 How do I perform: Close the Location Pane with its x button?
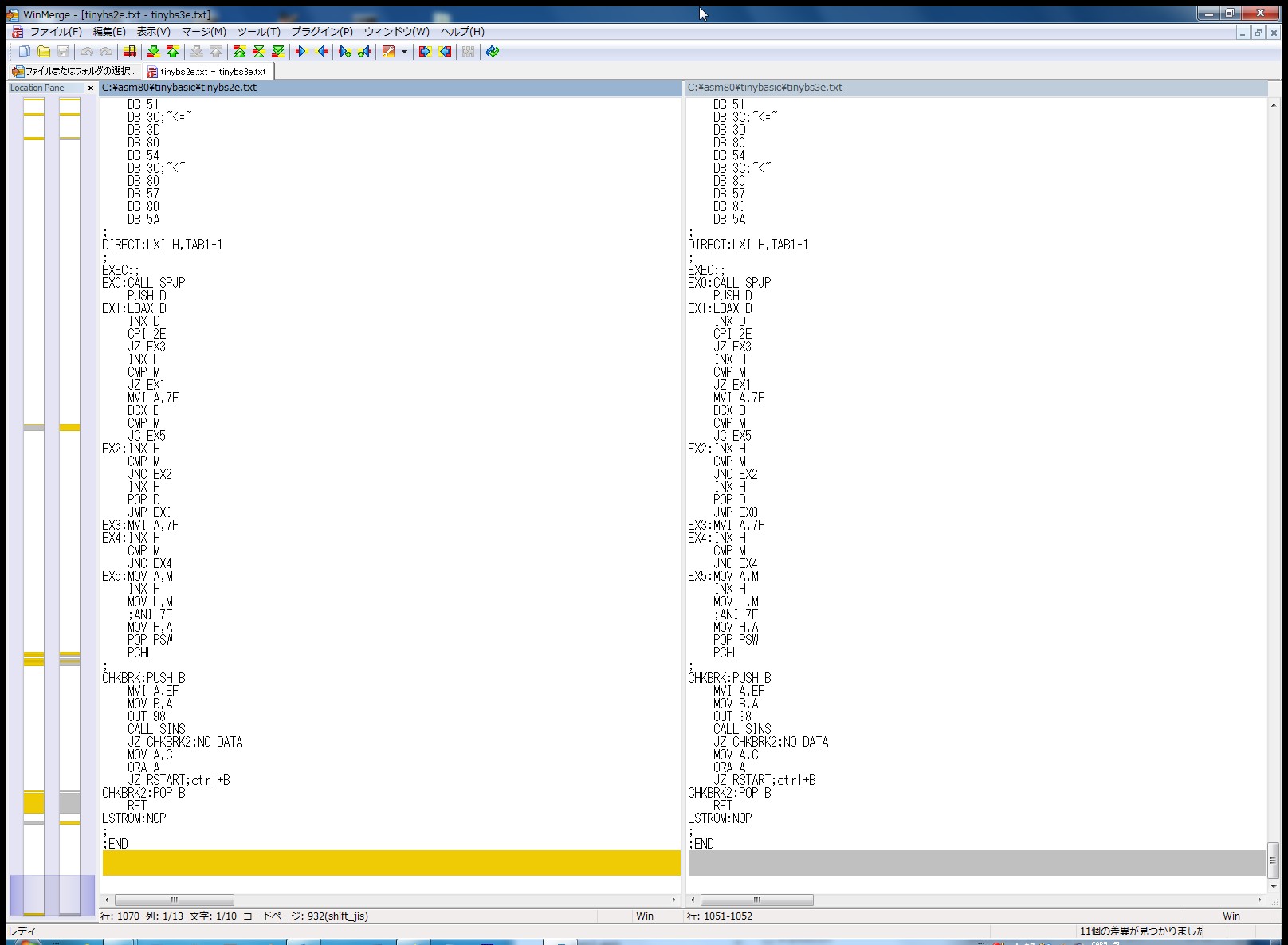pos(91,88)
